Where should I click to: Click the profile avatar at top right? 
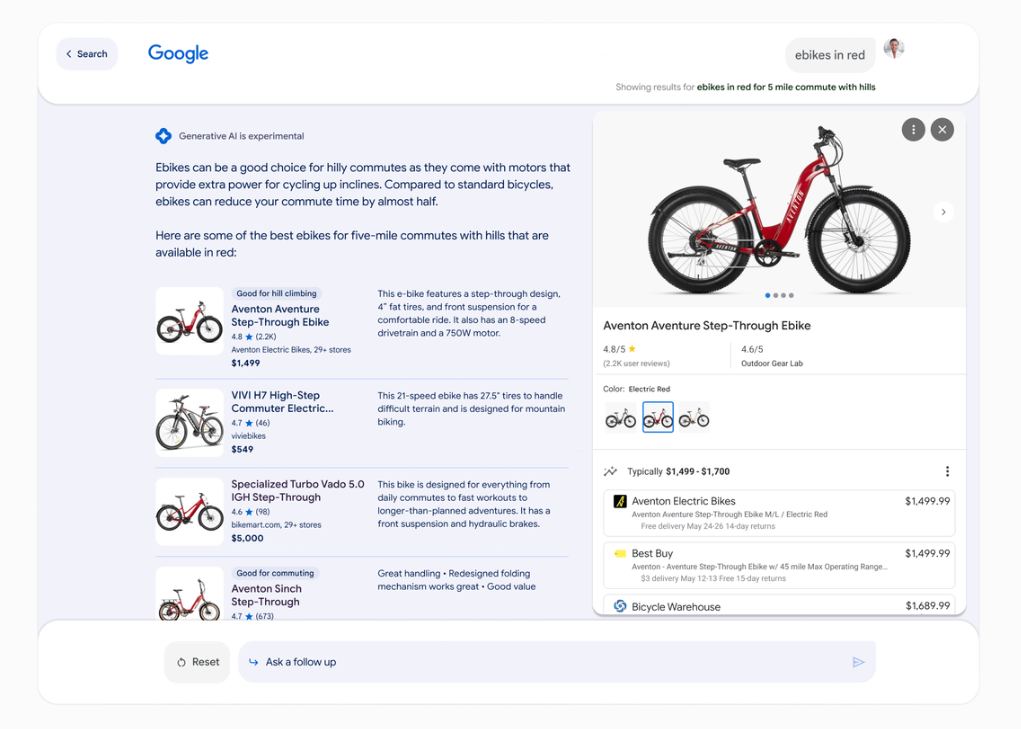(893, 48)
